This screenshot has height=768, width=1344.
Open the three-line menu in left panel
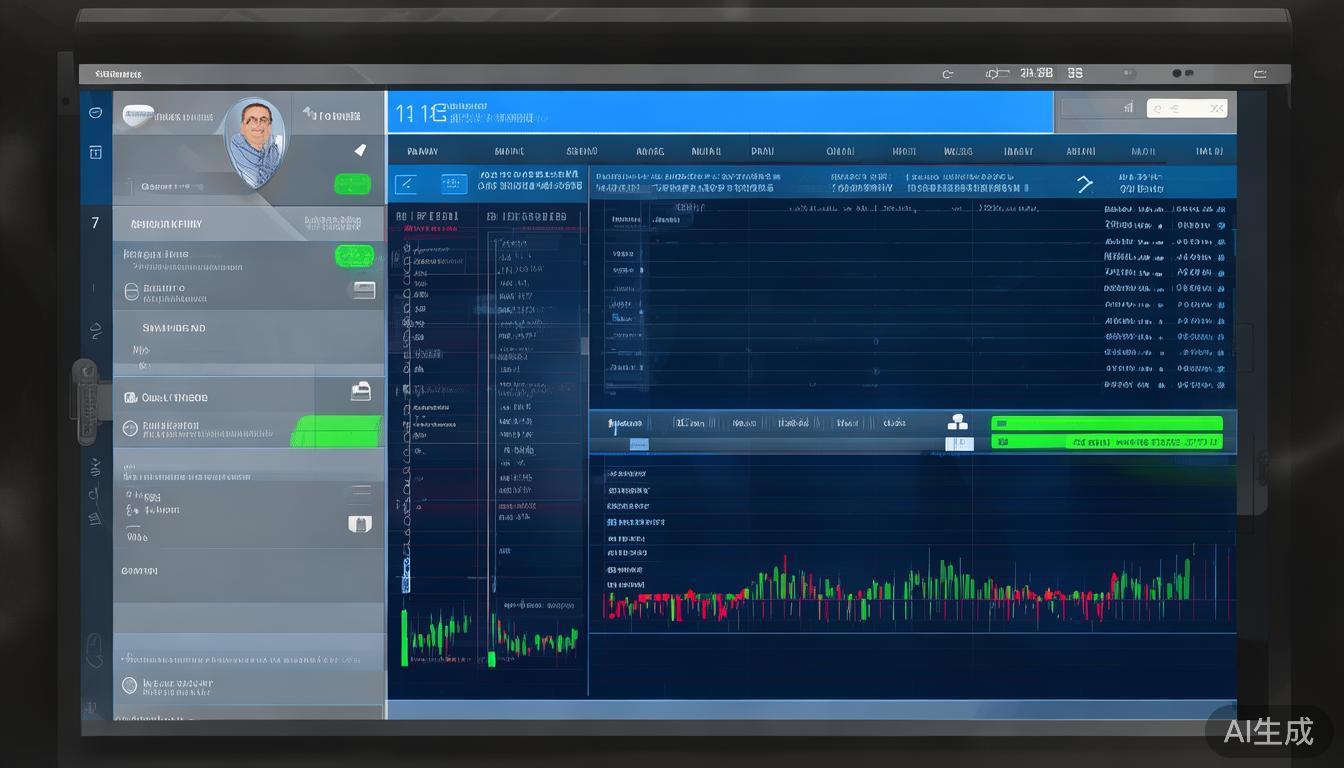click(360, 492)
